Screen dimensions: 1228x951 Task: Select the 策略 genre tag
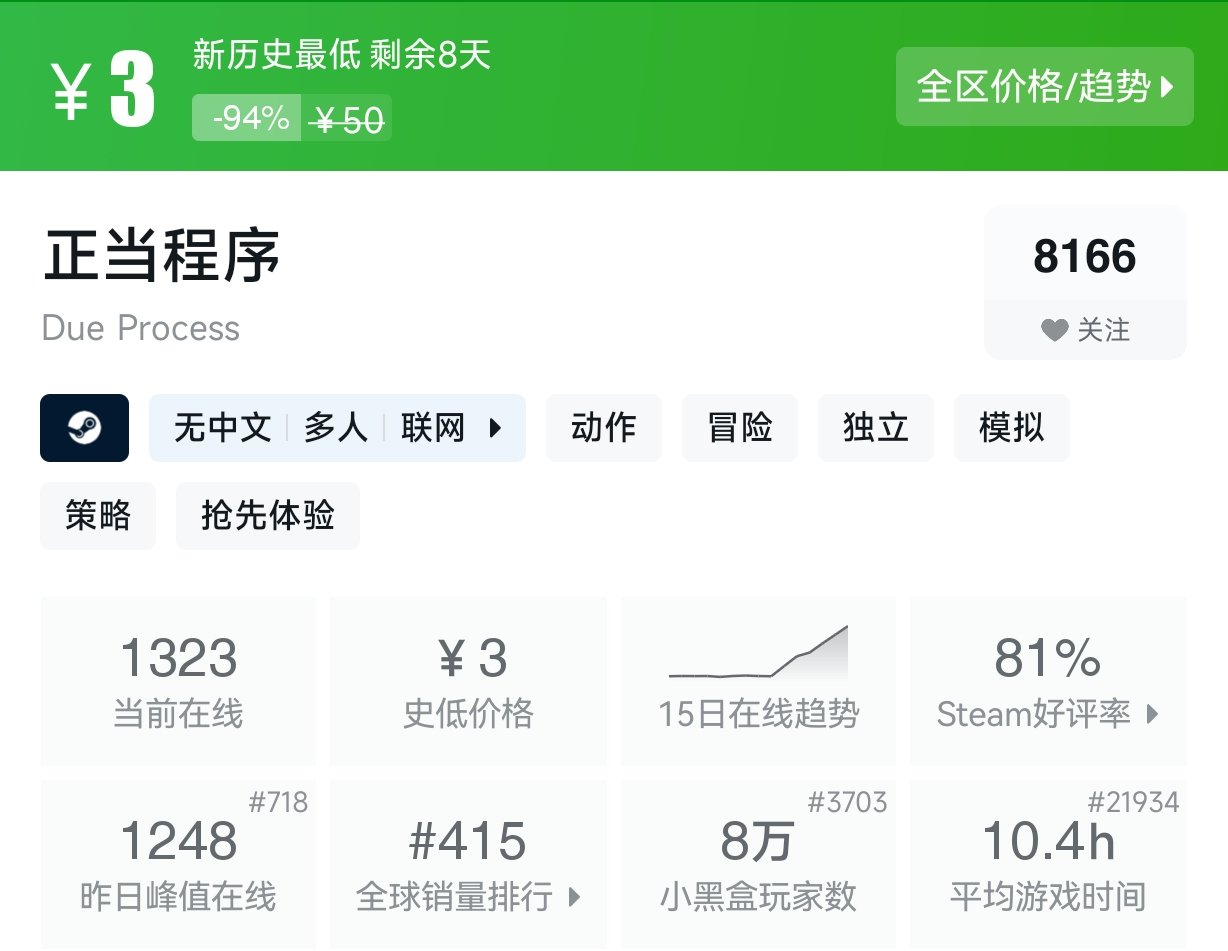click(x=98, y=516)
